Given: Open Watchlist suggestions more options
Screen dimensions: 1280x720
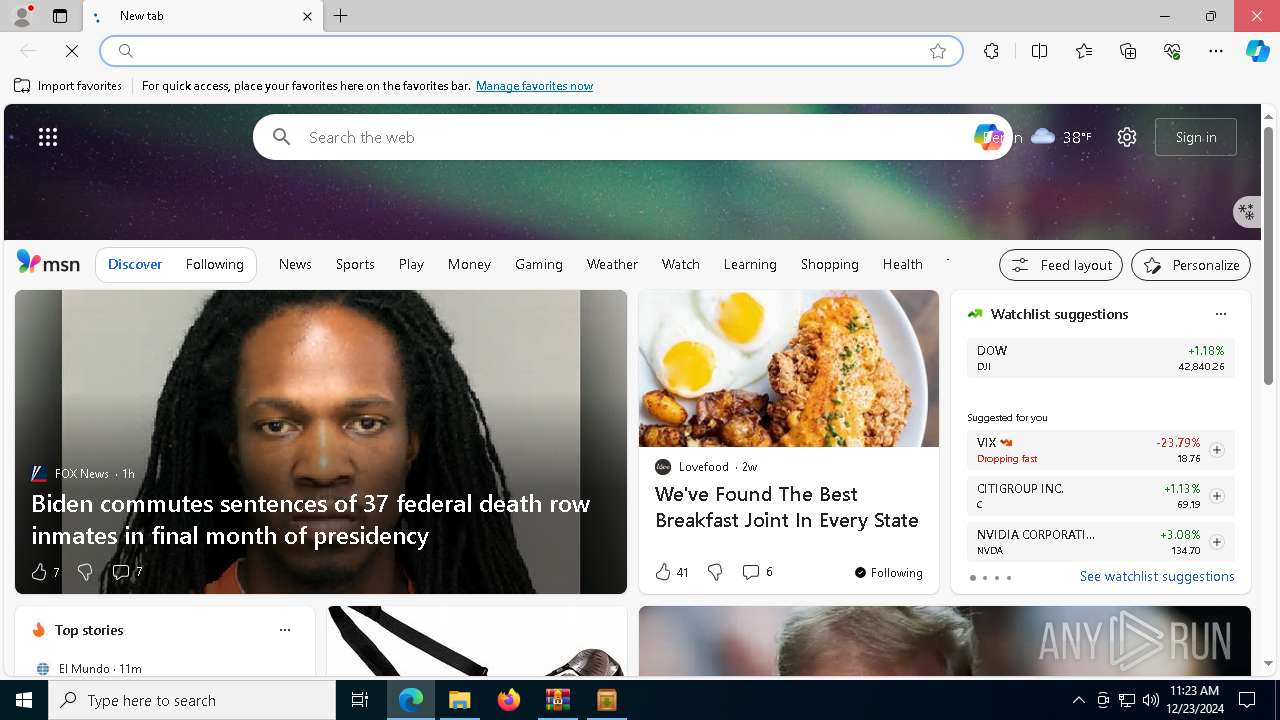Looking at the screenshot, I should (1220, 314).
